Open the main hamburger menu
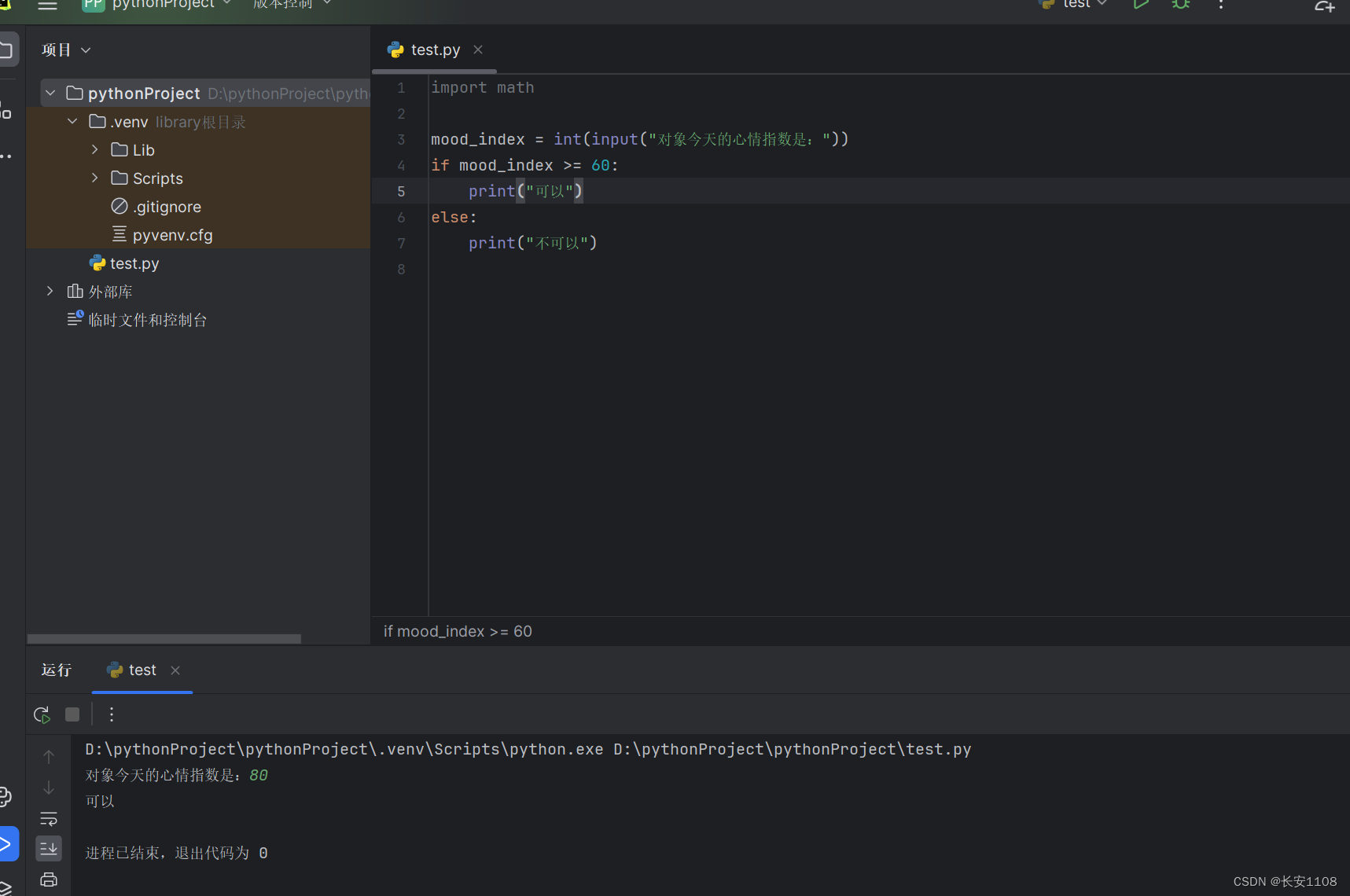The height and width of the screenshot is (896, 1350). click(x=48, y=5)
